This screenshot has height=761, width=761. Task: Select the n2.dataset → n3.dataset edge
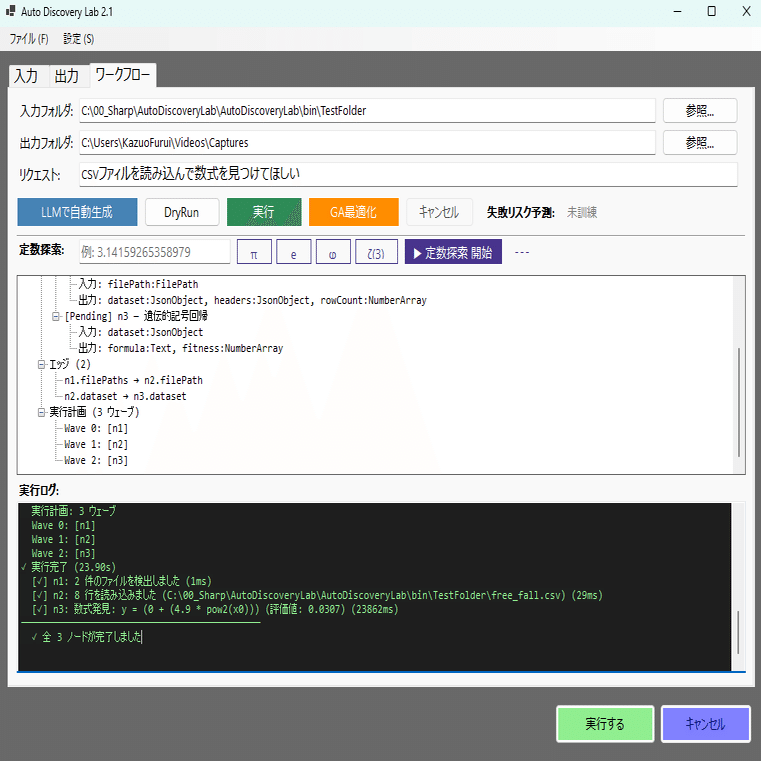[125, 397]
